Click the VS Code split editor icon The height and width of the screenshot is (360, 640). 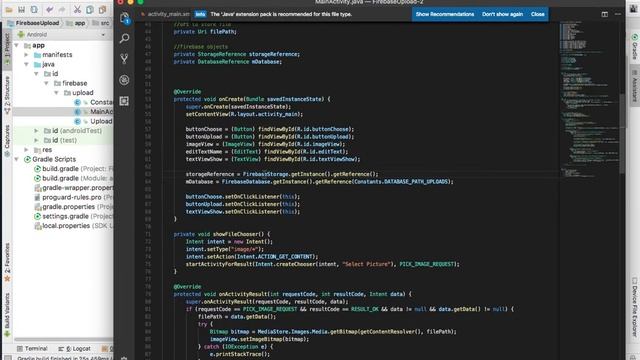click(x=604, y=14)
